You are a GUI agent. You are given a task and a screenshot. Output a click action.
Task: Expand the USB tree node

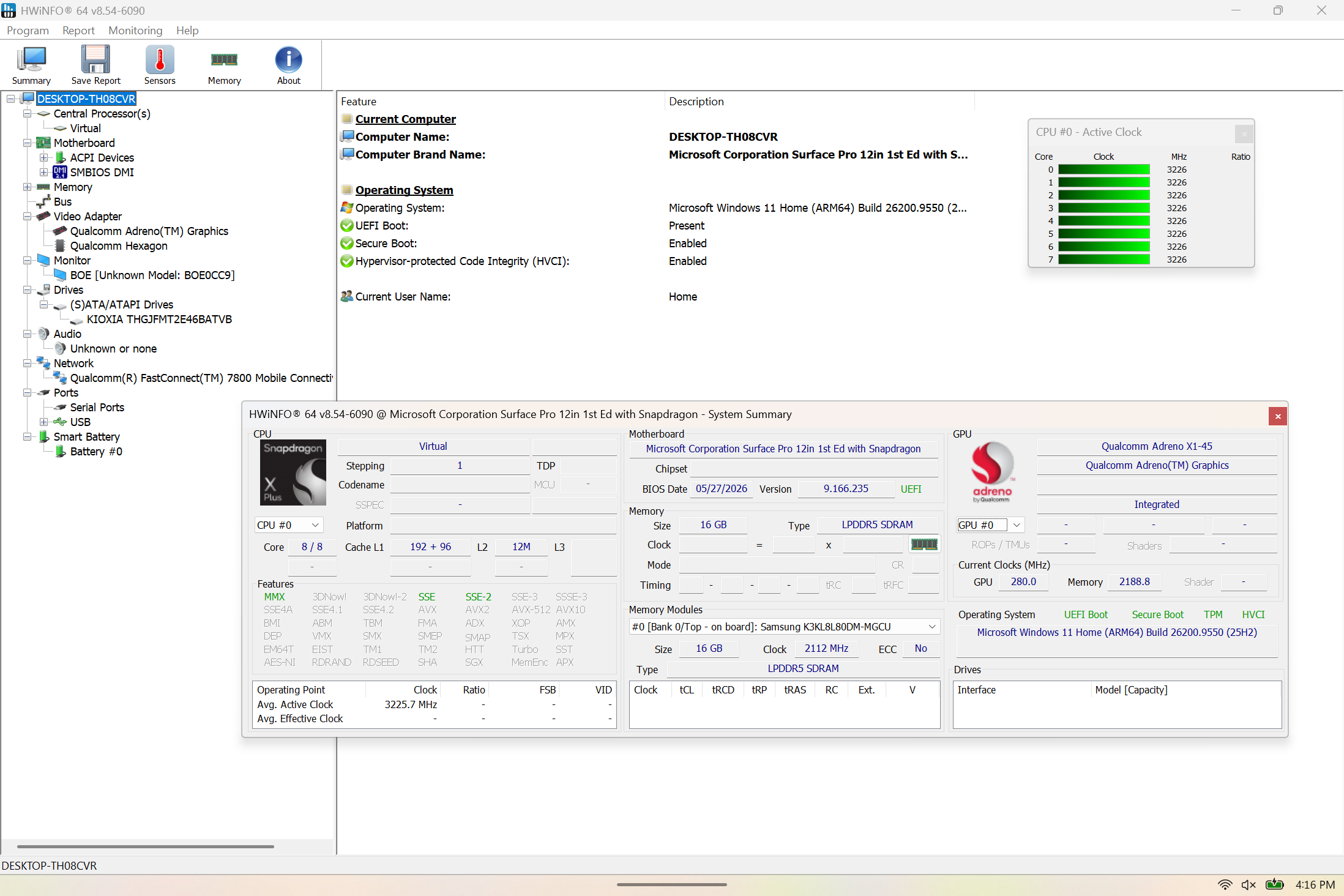tap(43, 422)
